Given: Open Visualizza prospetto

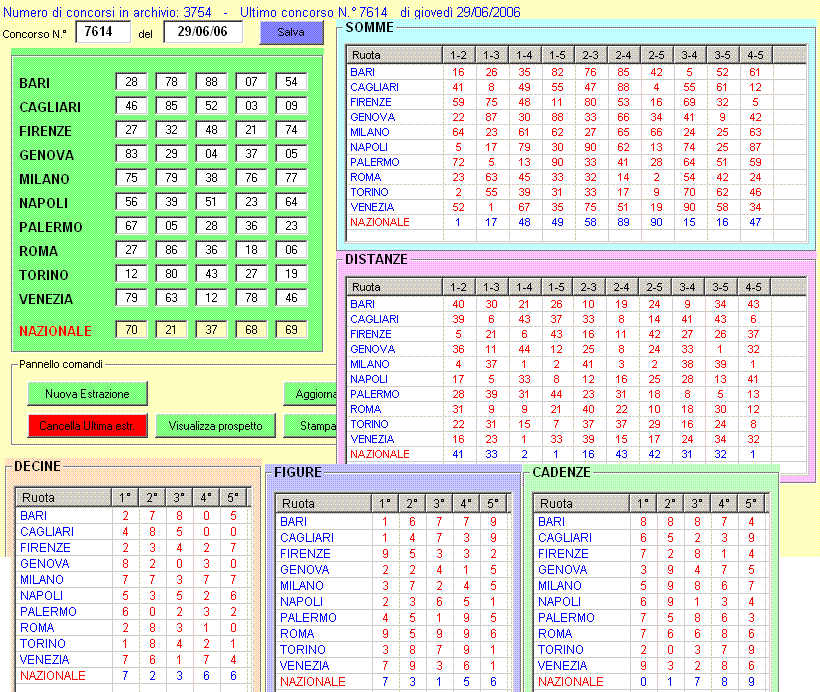Looking at the screenshot, I should coord(215,426).
